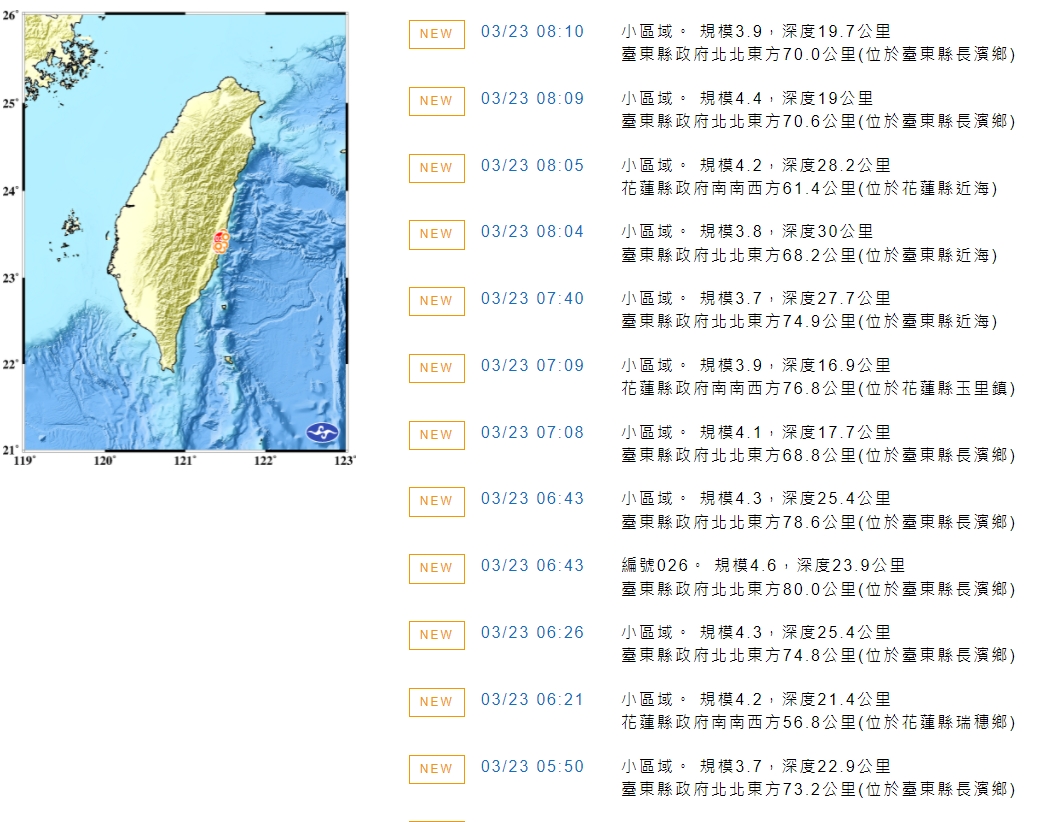Viewport: 1044px width, 822px height.
Task: Select text 規模4.1，深度17.7公里
Action: tap(795, 432)
